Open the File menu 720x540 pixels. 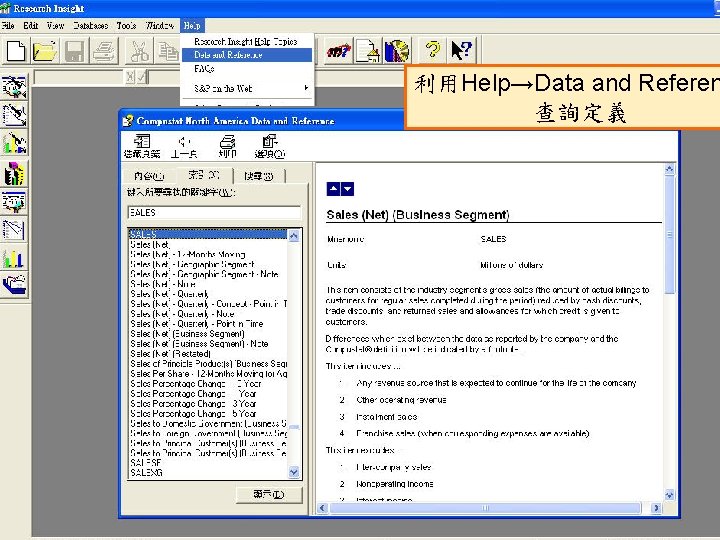(x=8, y=26)
